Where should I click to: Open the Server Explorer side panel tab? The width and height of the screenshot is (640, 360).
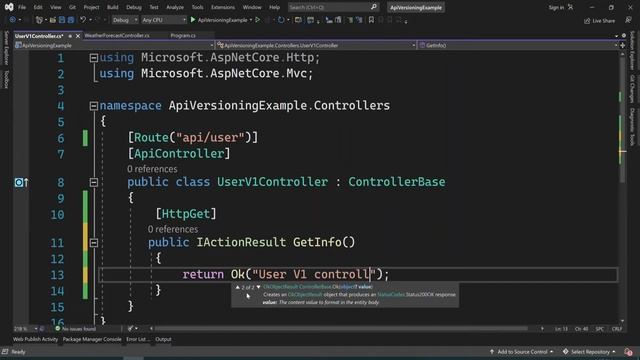tap(6, 48)
